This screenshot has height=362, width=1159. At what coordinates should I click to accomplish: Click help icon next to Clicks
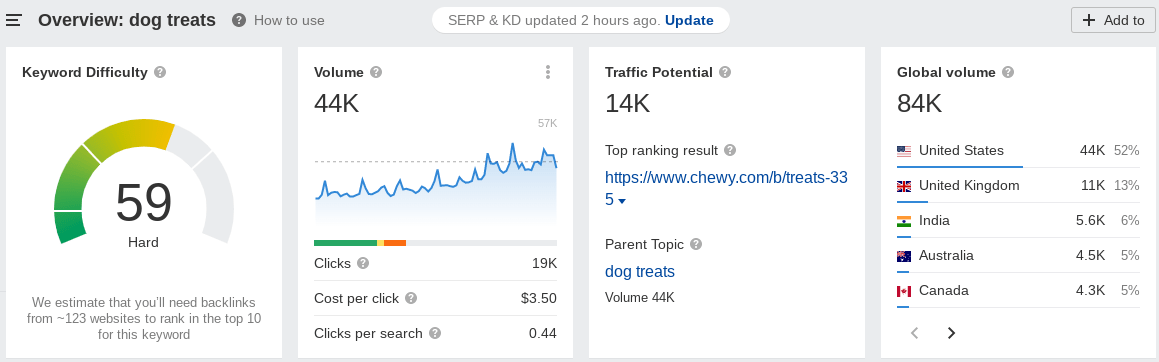click(363, 263)
